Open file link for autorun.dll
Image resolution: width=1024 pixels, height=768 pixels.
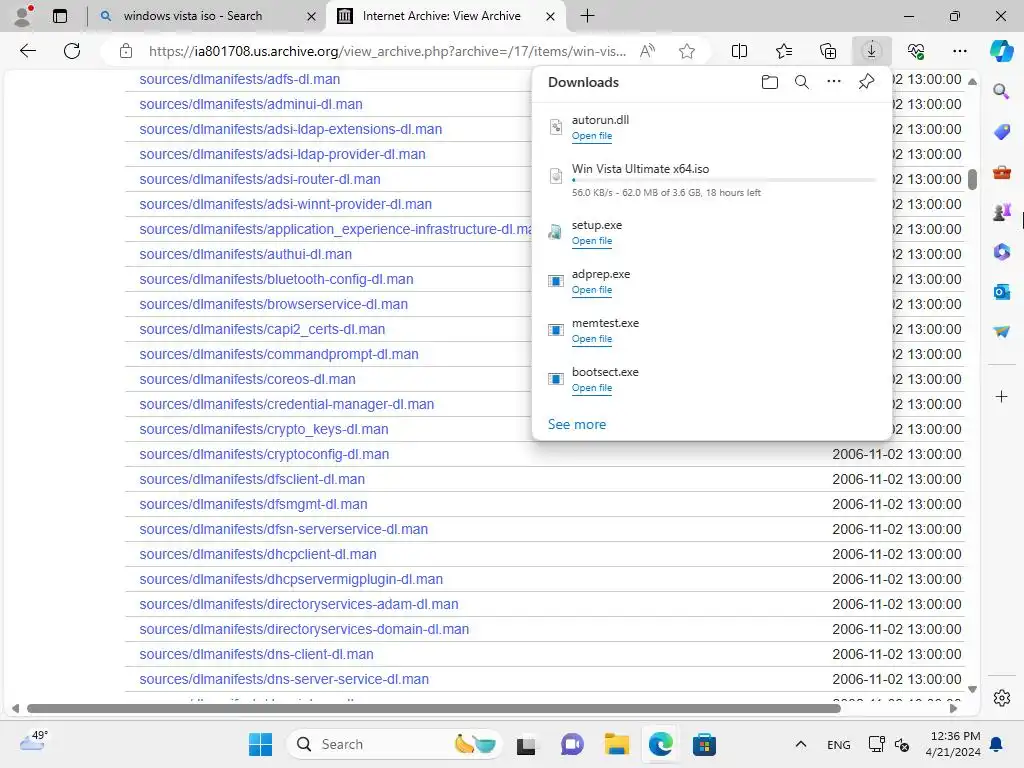pyautogui.click(x=592, y=136)
